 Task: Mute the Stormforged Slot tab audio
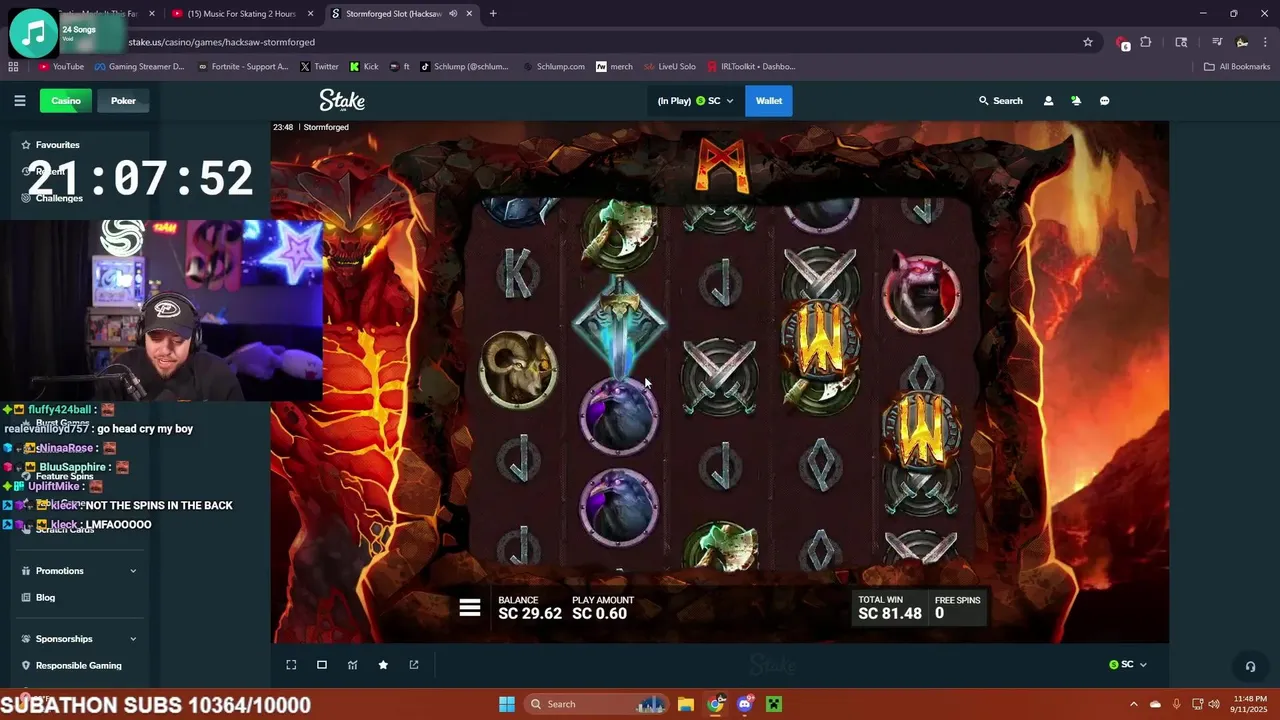point(453,14)
